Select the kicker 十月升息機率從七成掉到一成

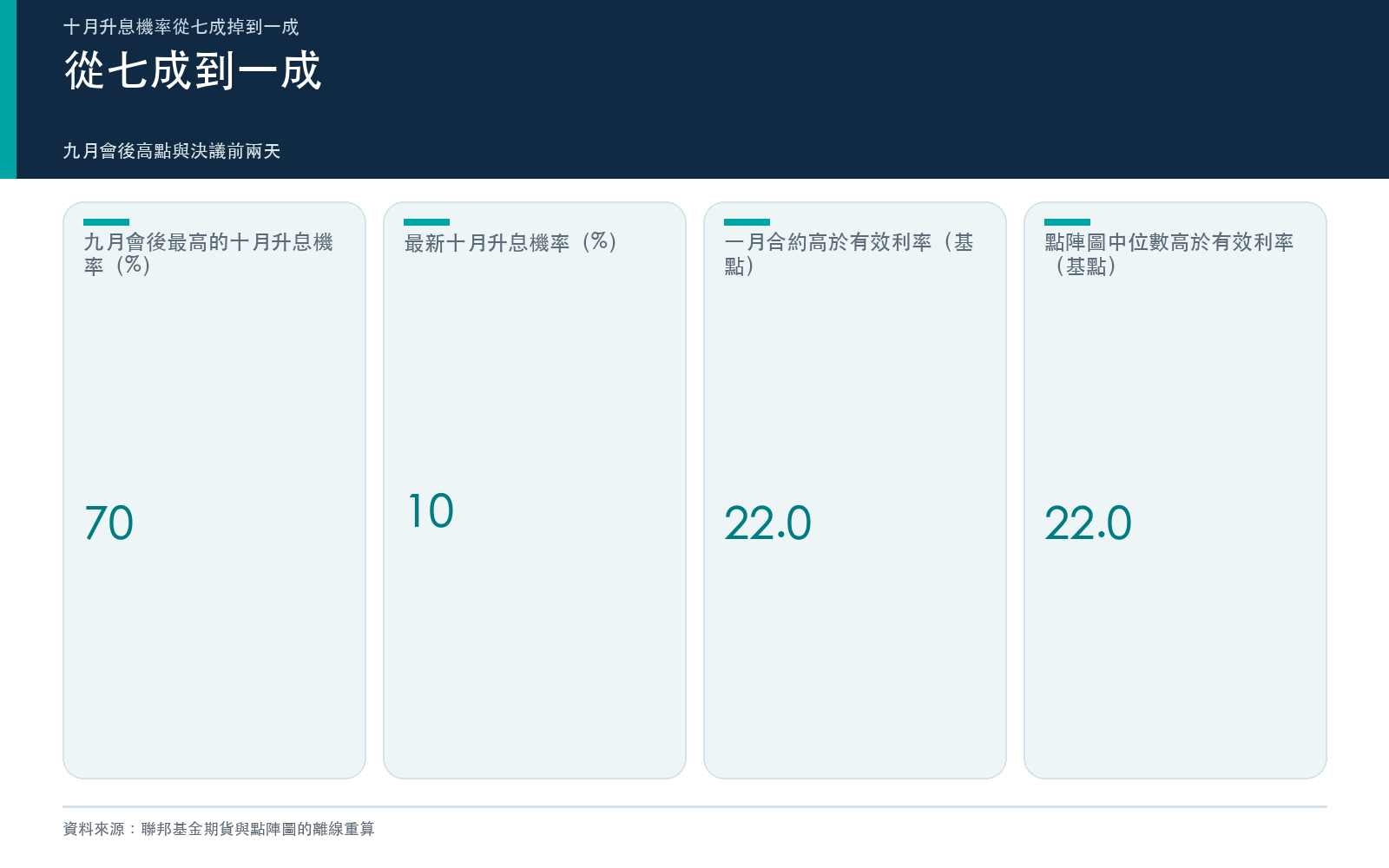point(181,27)
